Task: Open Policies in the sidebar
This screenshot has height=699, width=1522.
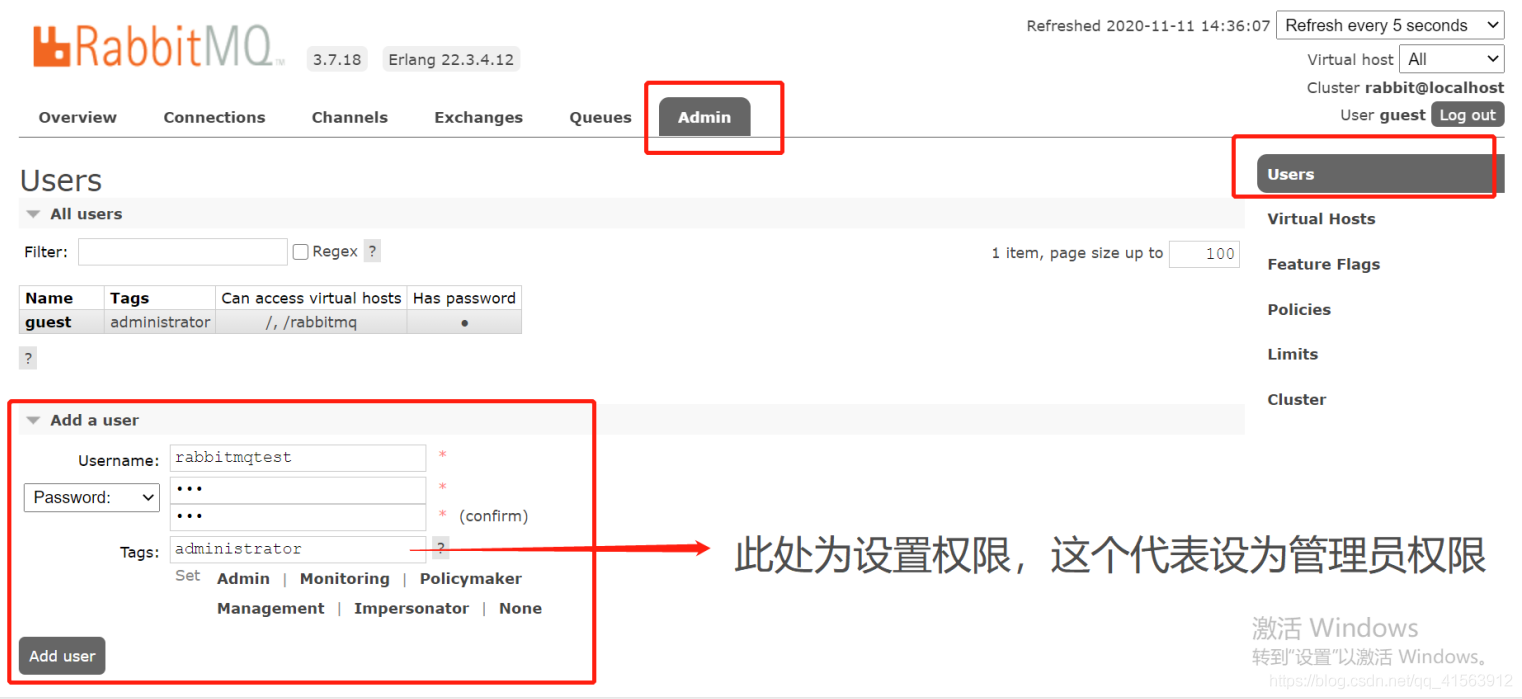Action: 1299,309
